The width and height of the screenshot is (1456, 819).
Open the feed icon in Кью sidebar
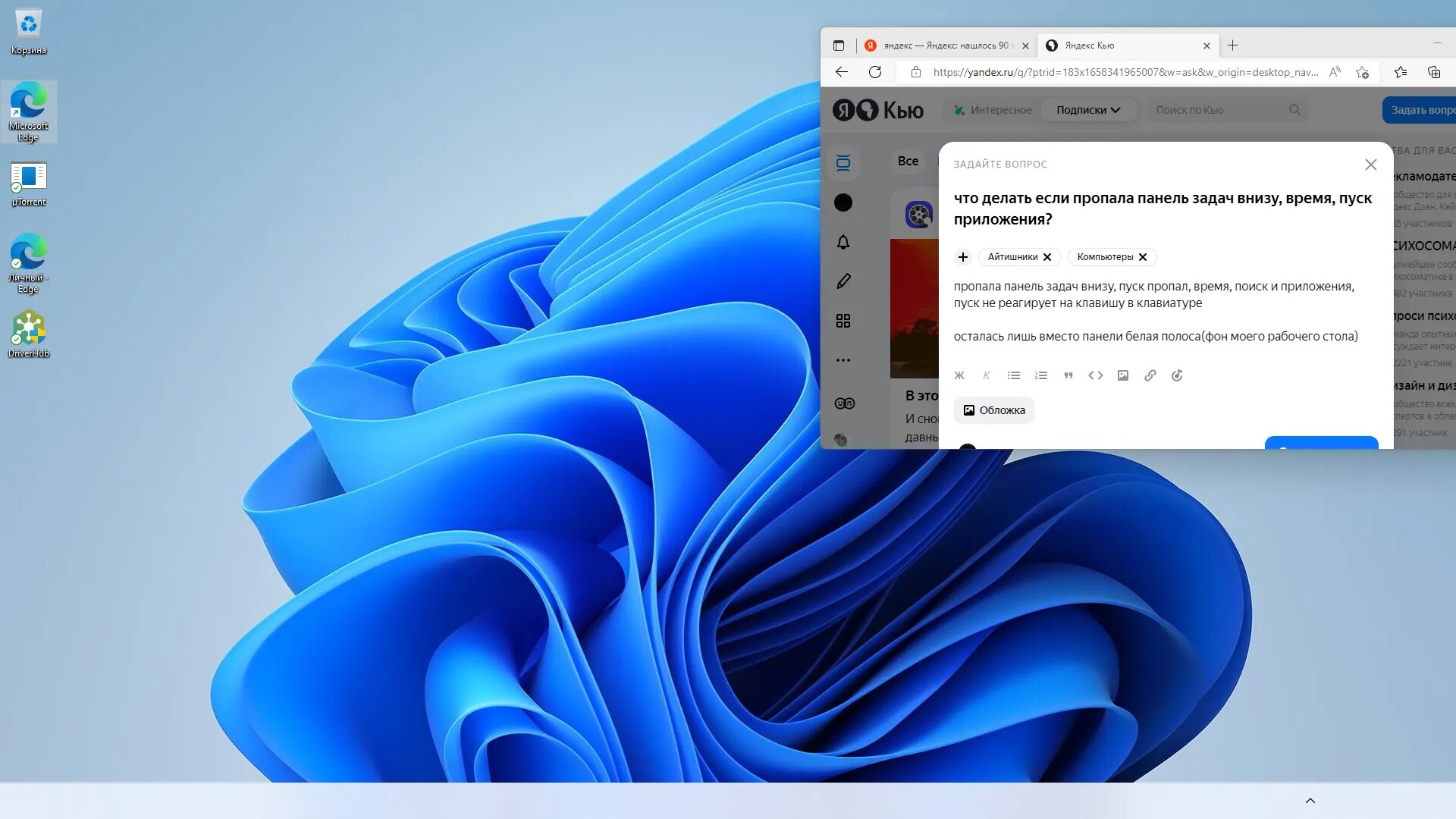[x=843, y=163]
